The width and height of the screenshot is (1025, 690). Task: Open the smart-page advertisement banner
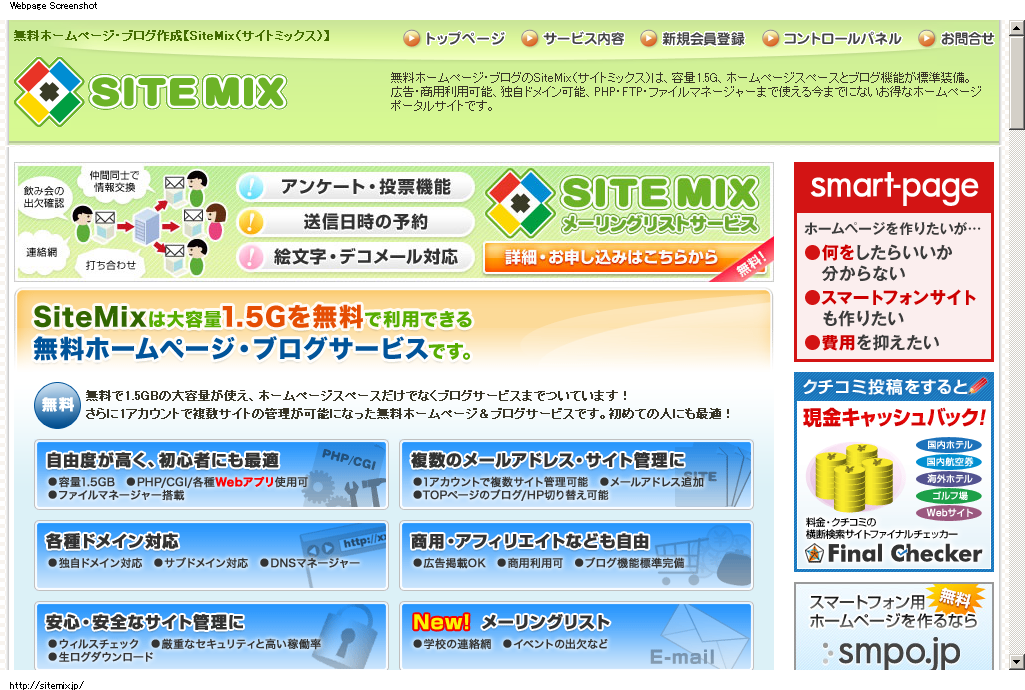click(x=894, y=262)
